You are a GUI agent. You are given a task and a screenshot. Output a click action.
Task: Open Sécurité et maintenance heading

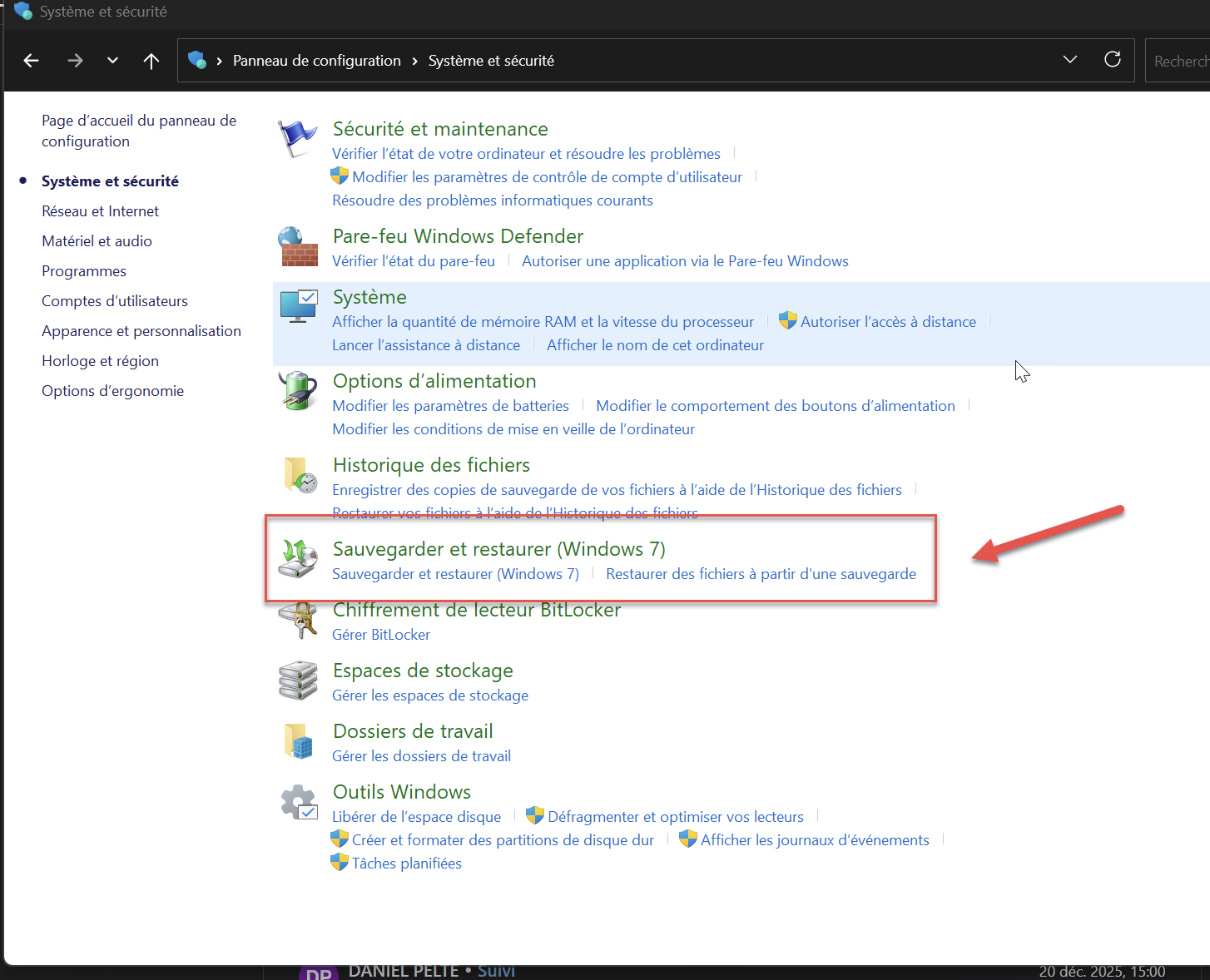point(440,129)
